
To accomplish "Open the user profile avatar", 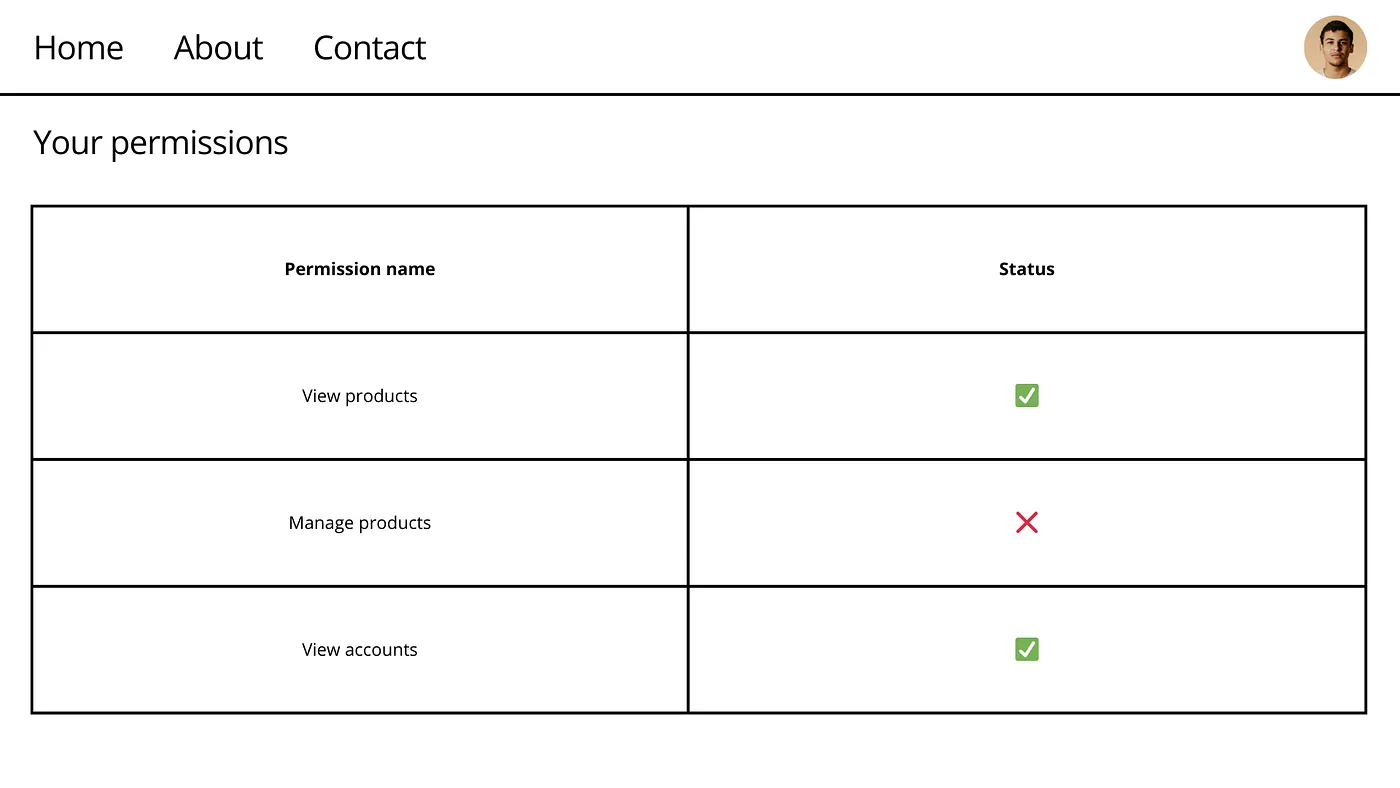I will (1335, 47).
